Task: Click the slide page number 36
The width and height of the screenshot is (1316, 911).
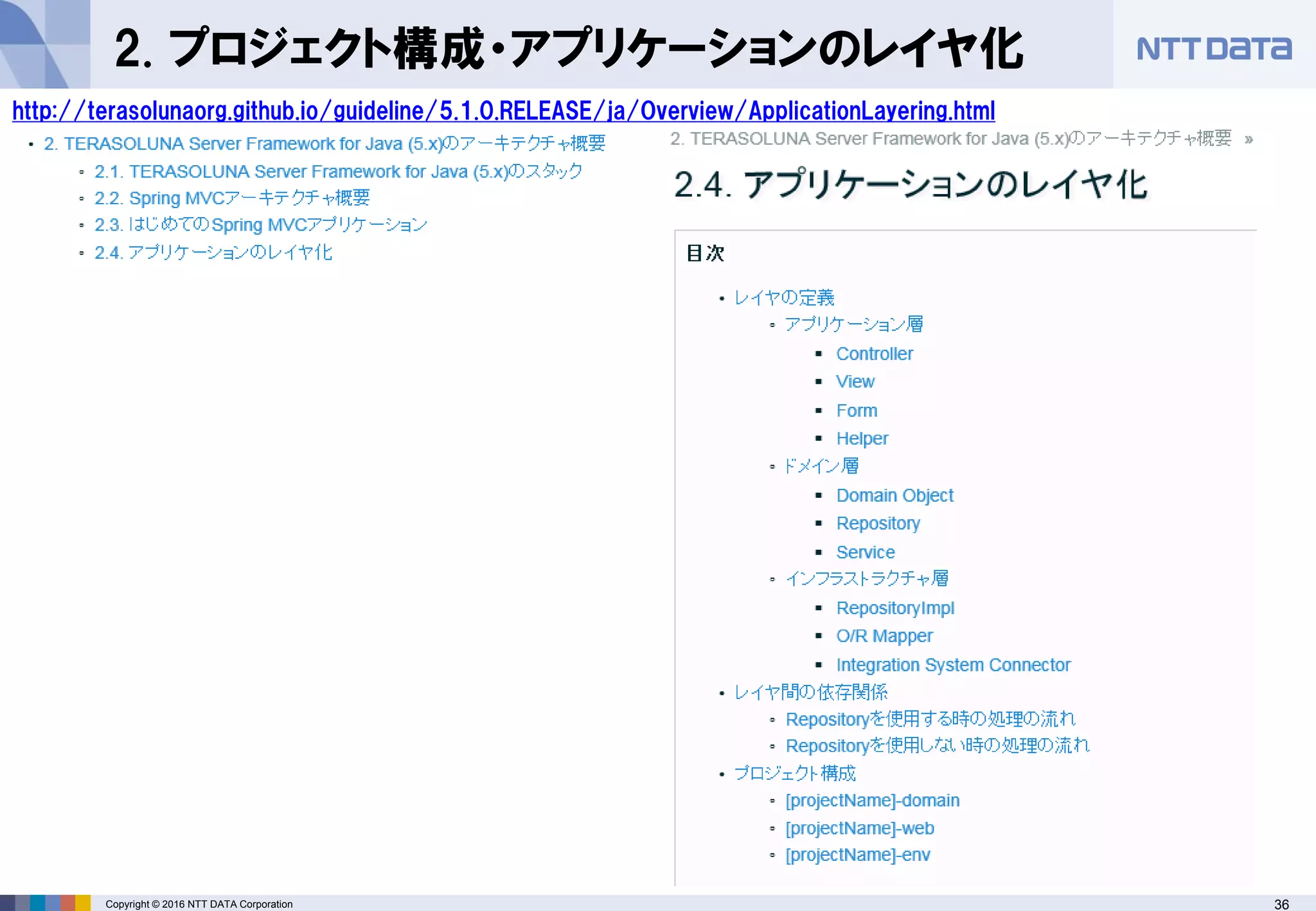Action: pos(1281,904)
